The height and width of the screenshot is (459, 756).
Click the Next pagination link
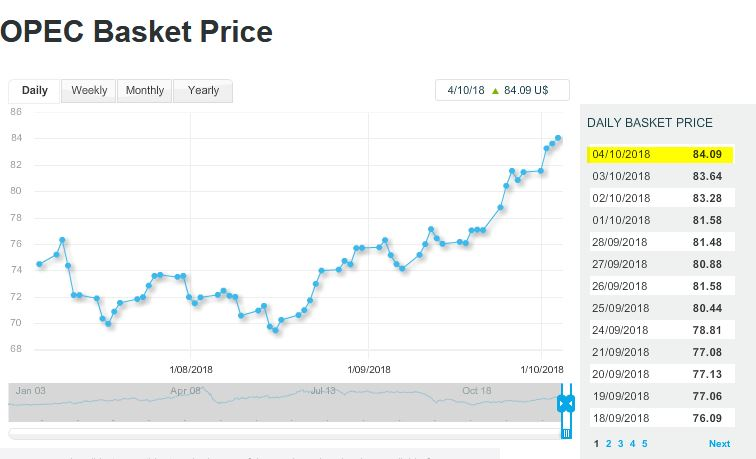719,443
